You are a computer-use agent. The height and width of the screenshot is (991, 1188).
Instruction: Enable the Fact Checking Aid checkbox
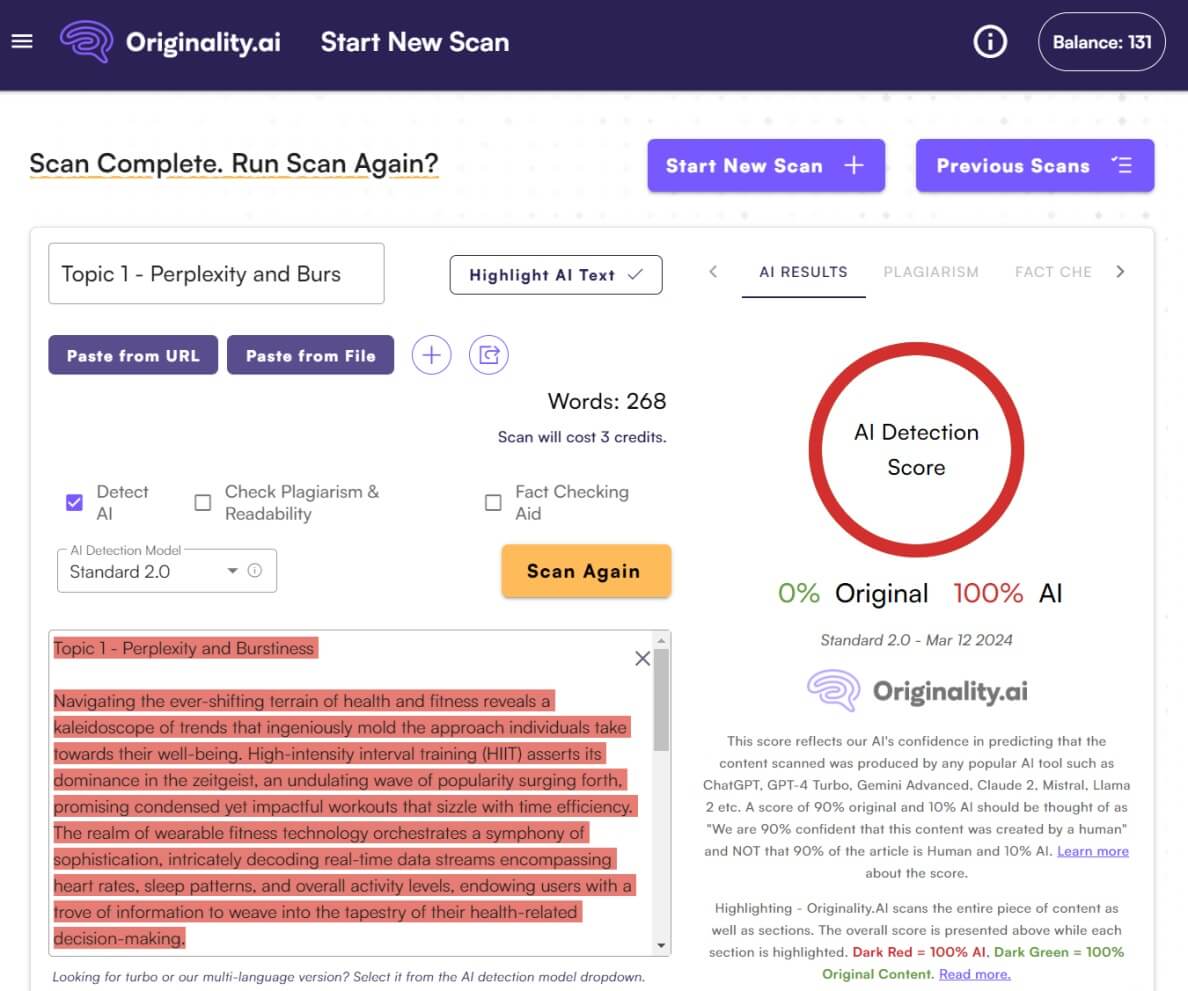pyautogui.click(x=493, y=502)
